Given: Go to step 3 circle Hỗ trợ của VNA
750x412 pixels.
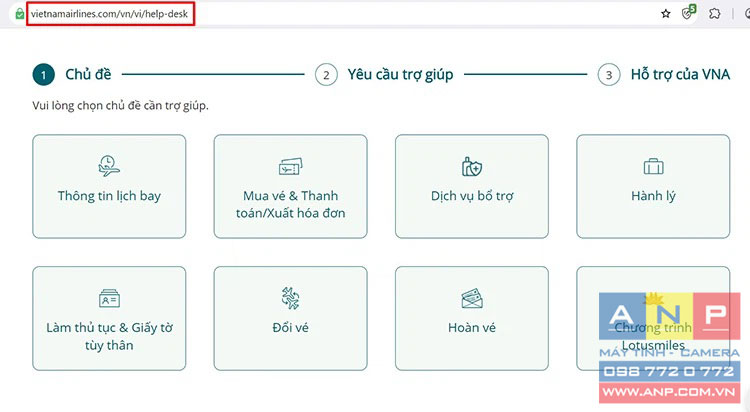Looking at the screenshot, I should point(609,75).
